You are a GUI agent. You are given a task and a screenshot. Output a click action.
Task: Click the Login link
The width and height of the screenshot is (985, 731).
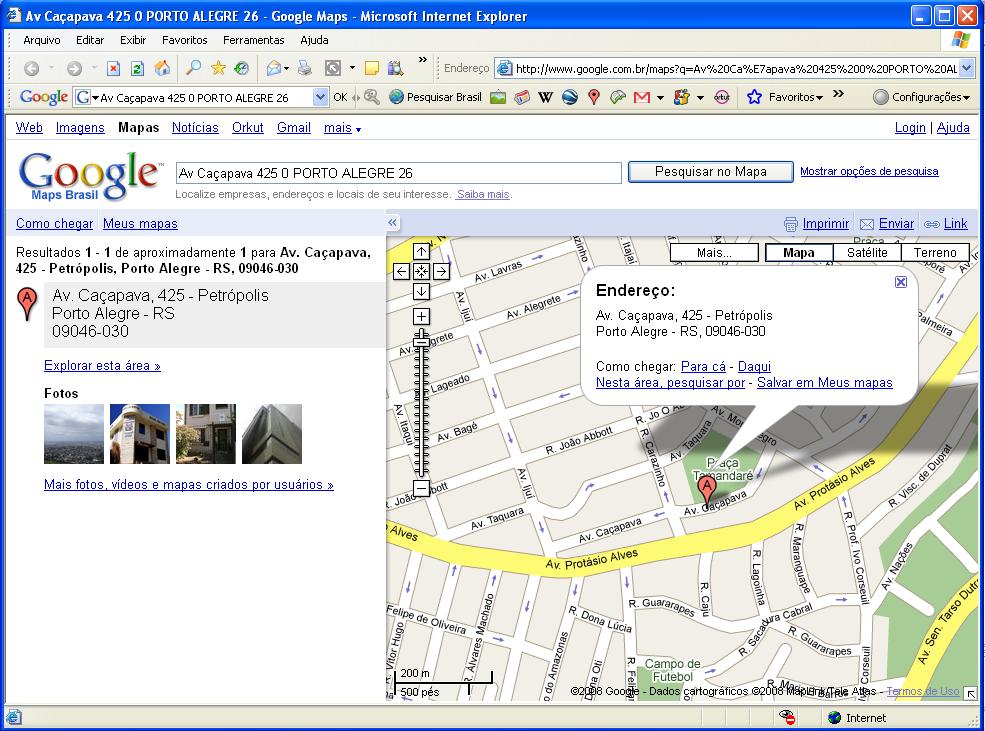(910, 127)
